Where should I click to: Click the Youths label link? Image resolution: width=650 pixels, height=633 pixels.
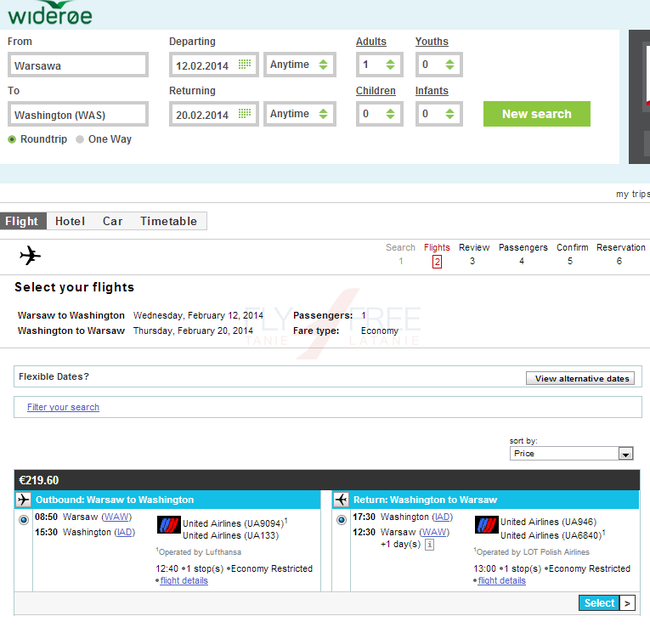432,41
